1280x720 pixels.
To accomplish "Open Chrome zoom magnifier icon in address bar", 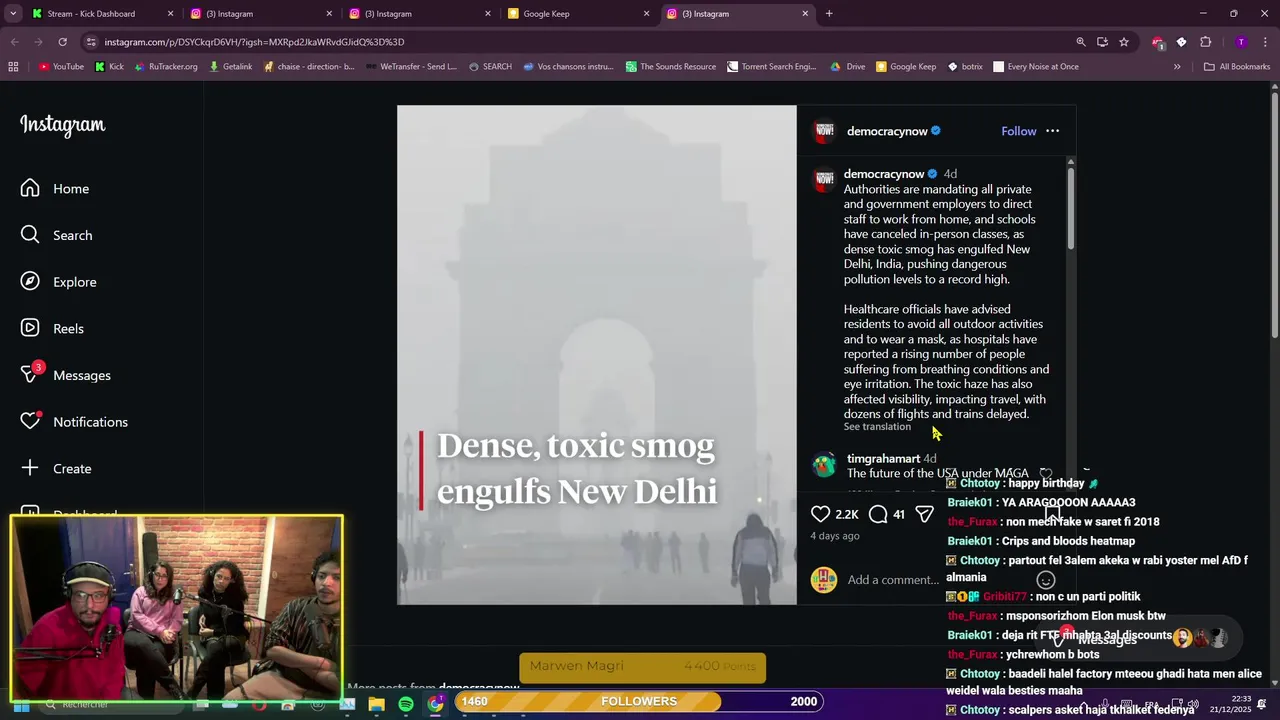I will pyautogui.click(x=1080, y=42).
